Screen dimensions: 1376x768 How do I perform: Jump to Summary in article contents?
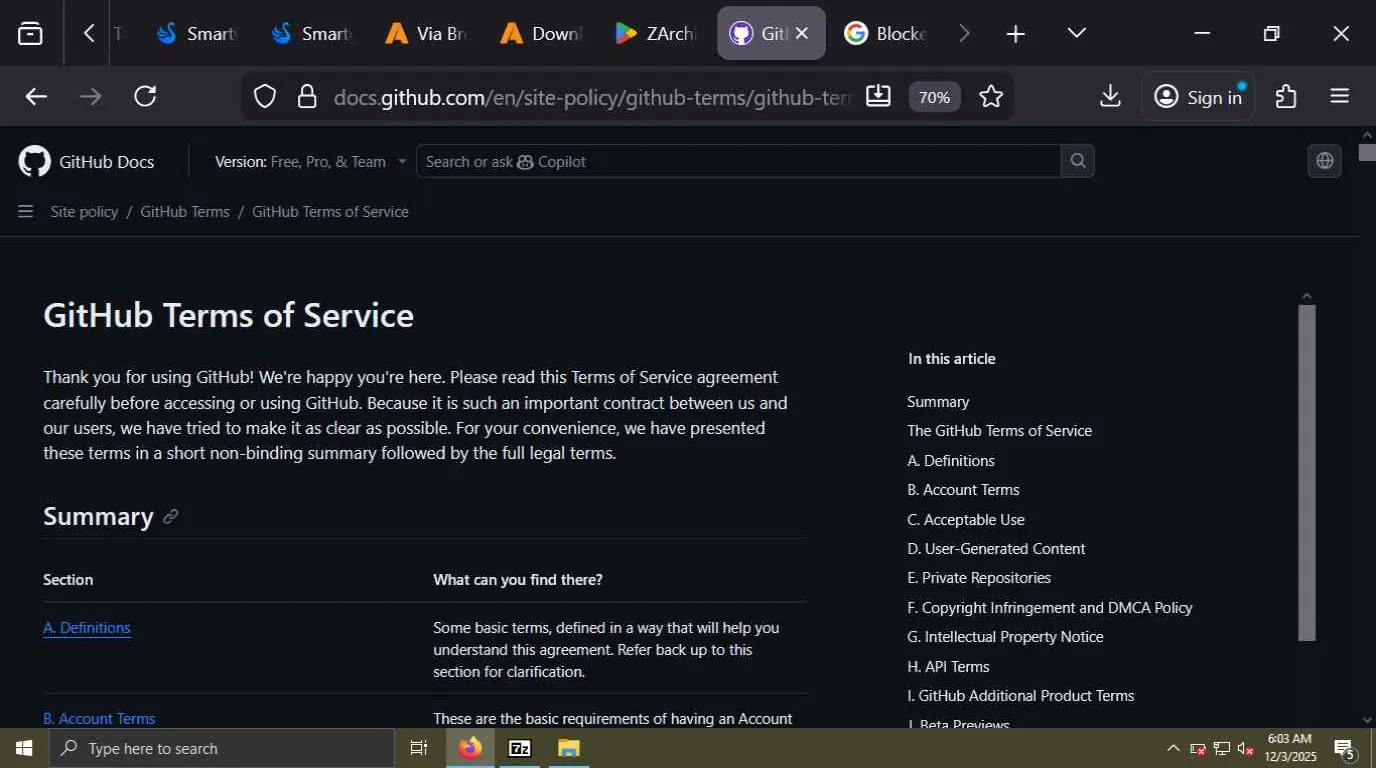[x=938, y=402]
